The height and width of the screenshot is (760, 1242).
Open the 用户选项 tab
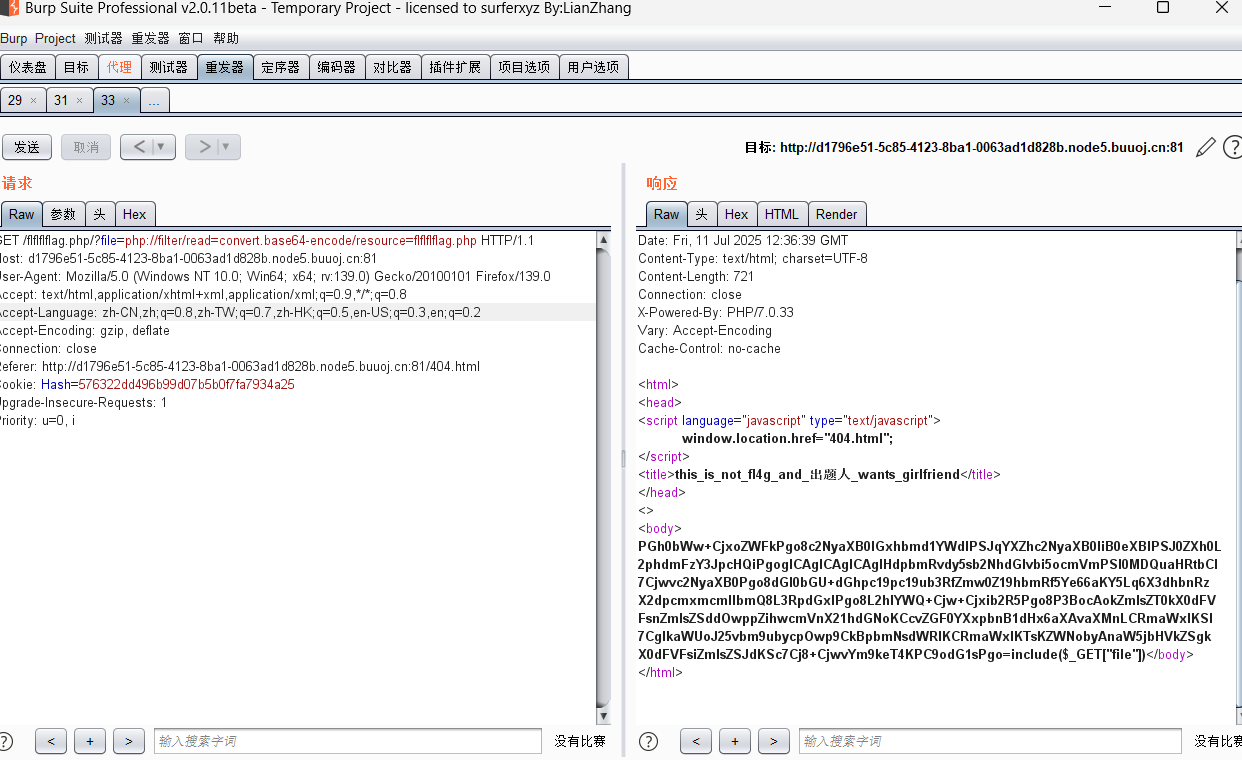(x=593, y=67)
